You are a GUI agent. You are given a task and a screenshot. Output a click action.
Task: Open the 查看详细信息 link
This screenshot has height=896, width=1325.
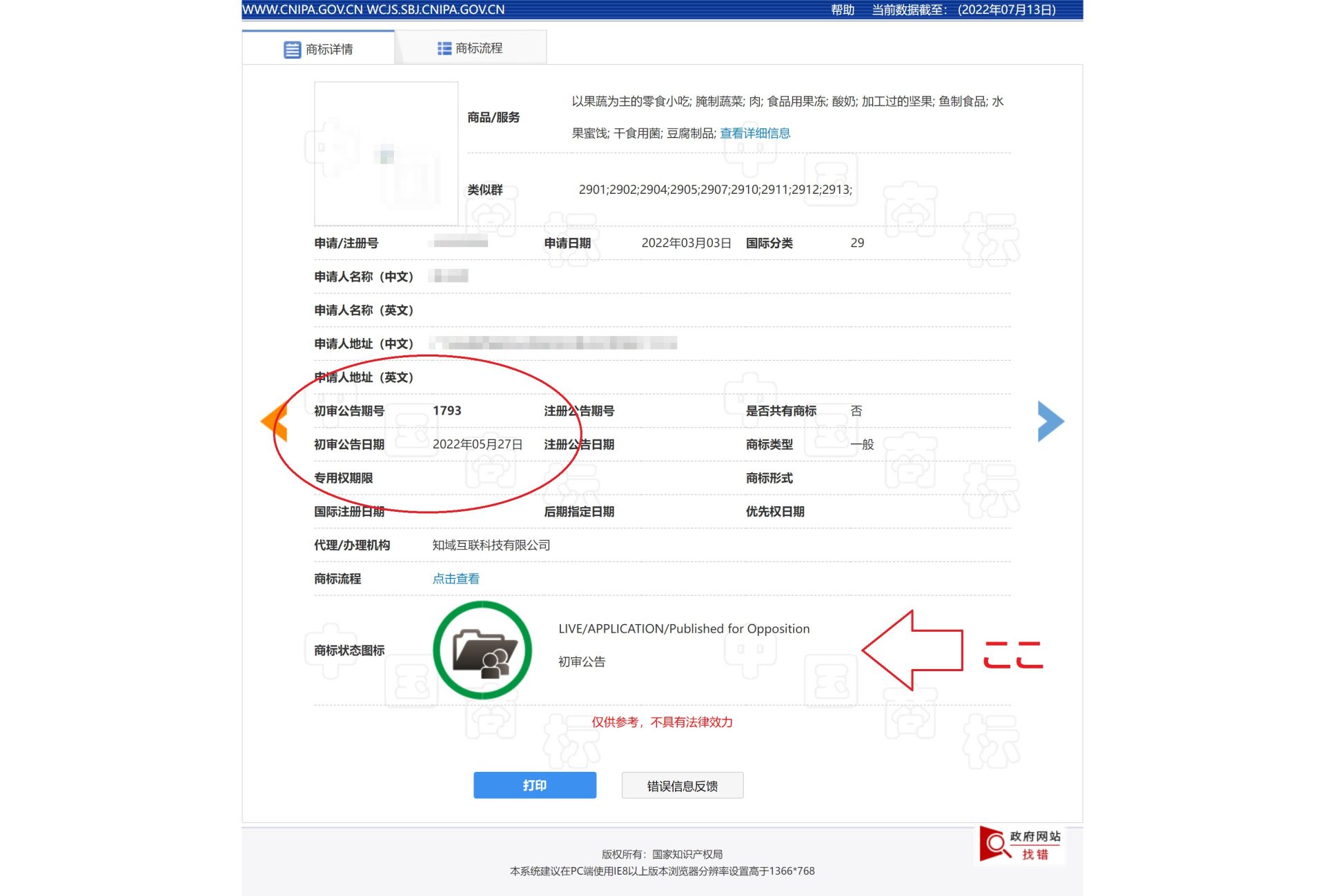click(x=755, y=133)
